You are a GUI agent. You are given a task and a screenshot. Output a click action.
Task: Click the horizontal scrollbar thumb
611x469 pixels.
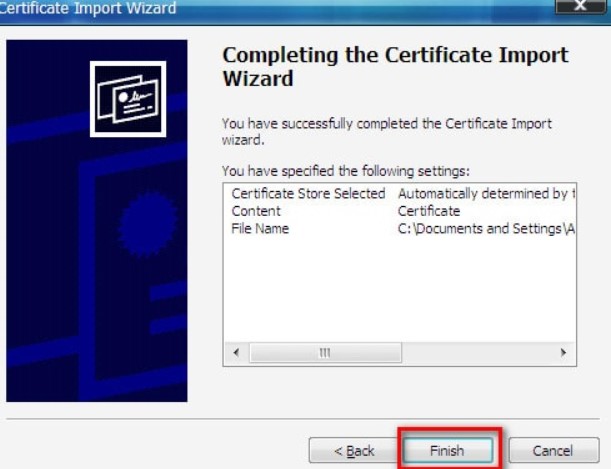tap(325, 353)
